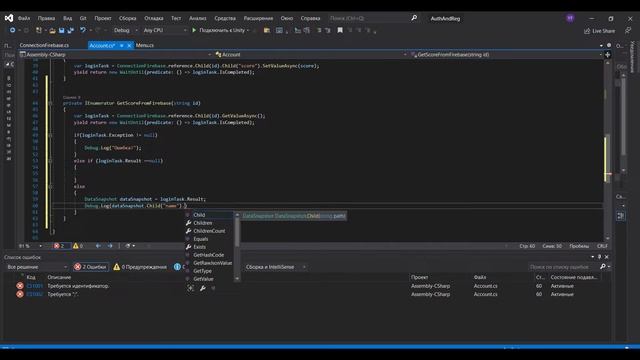640x360 pixels.
Task: Toggle the 2 Ошибки errors filter
Action: click(x=91, y=267)
